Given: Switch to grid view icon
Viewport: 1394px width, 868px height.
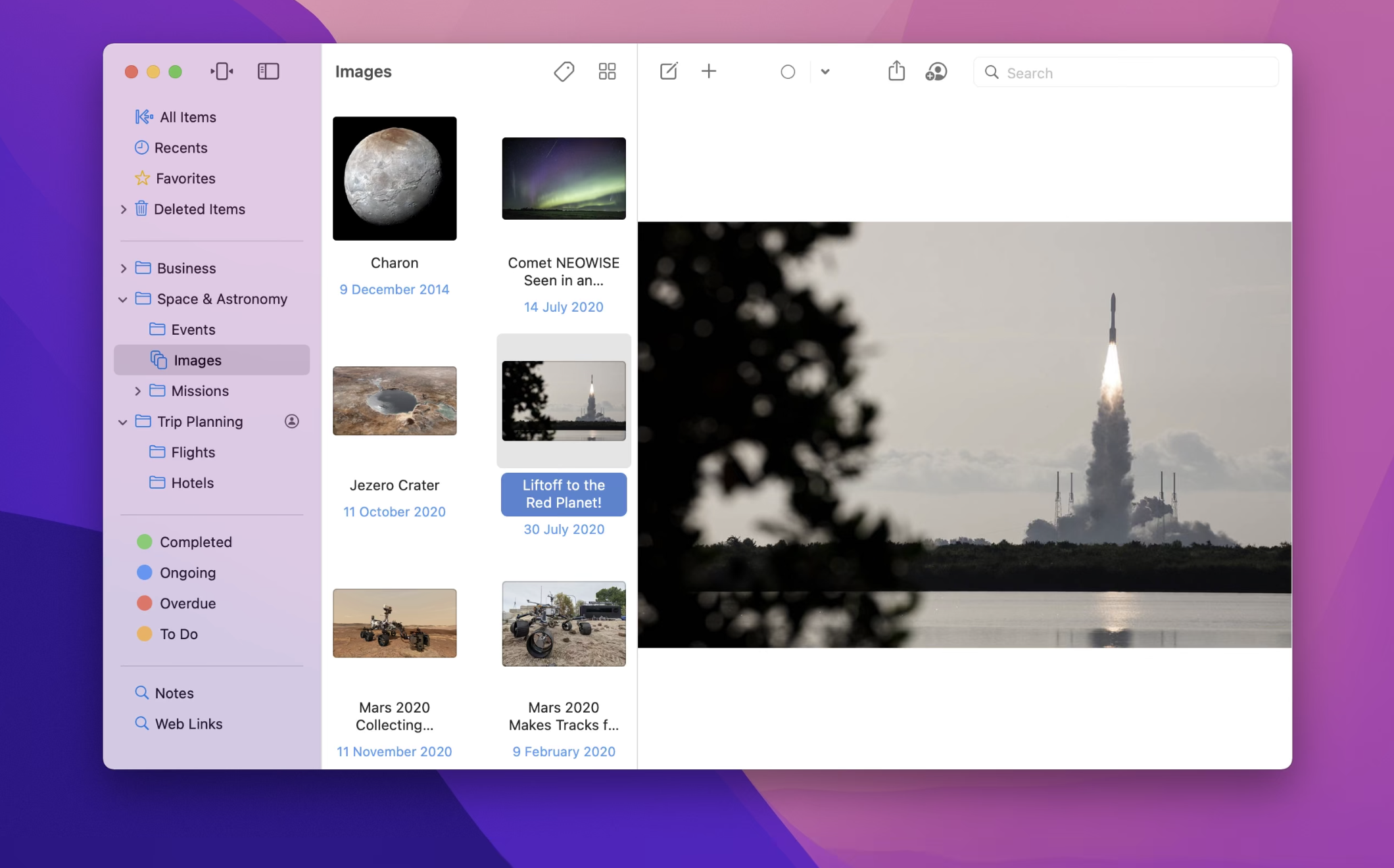Looking at the screenshot, I should 607,71.
